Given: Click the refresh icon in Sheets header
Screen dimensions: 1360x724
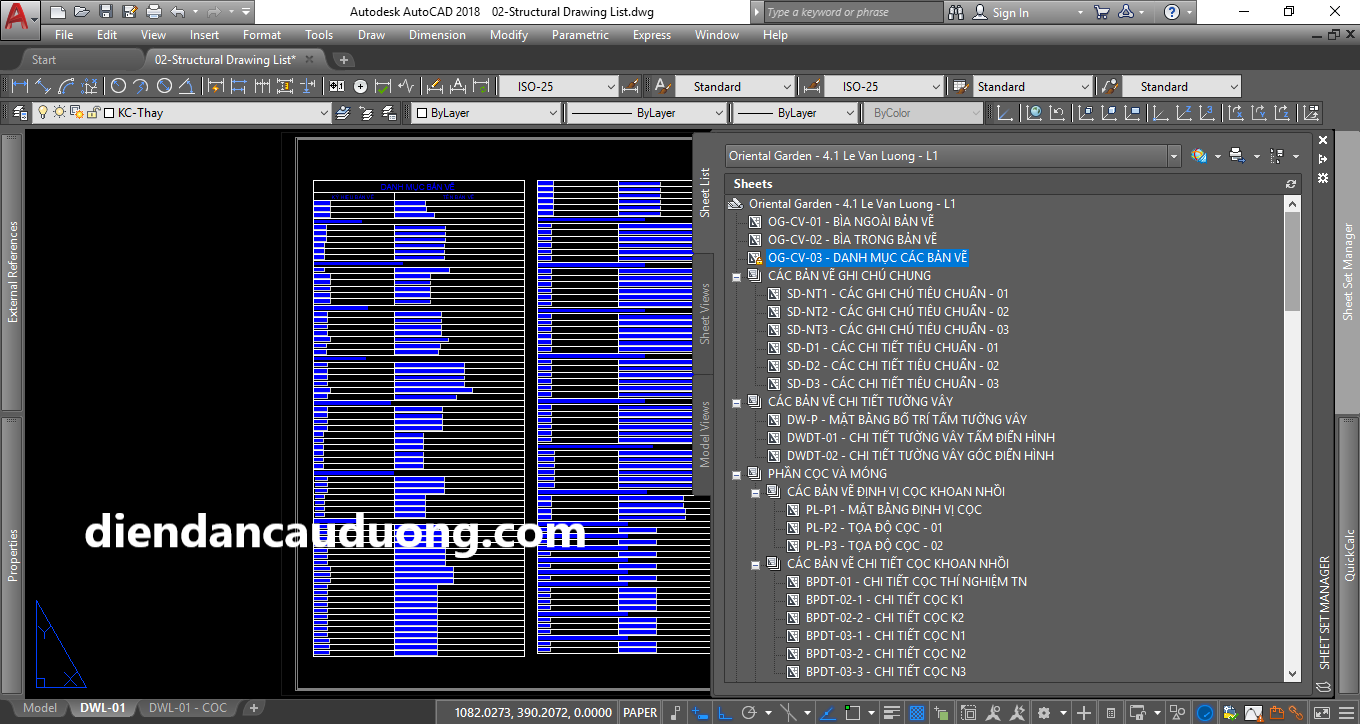Looking at the screenshot, I should [1291, 184].
